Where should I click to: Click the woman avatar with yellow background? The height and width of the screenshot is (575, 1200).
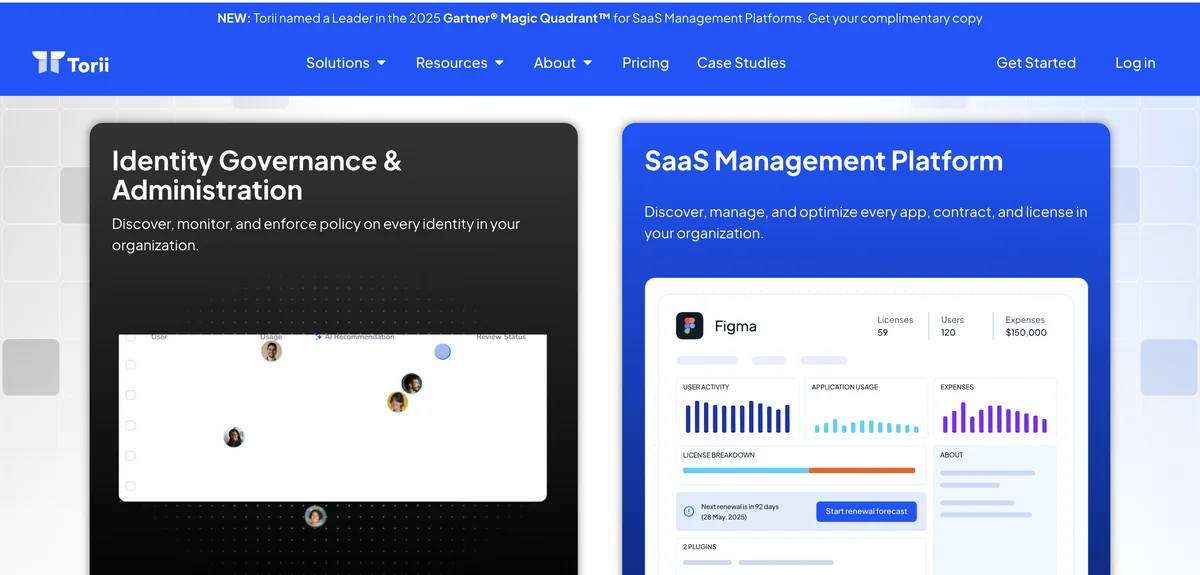point(397,402)
